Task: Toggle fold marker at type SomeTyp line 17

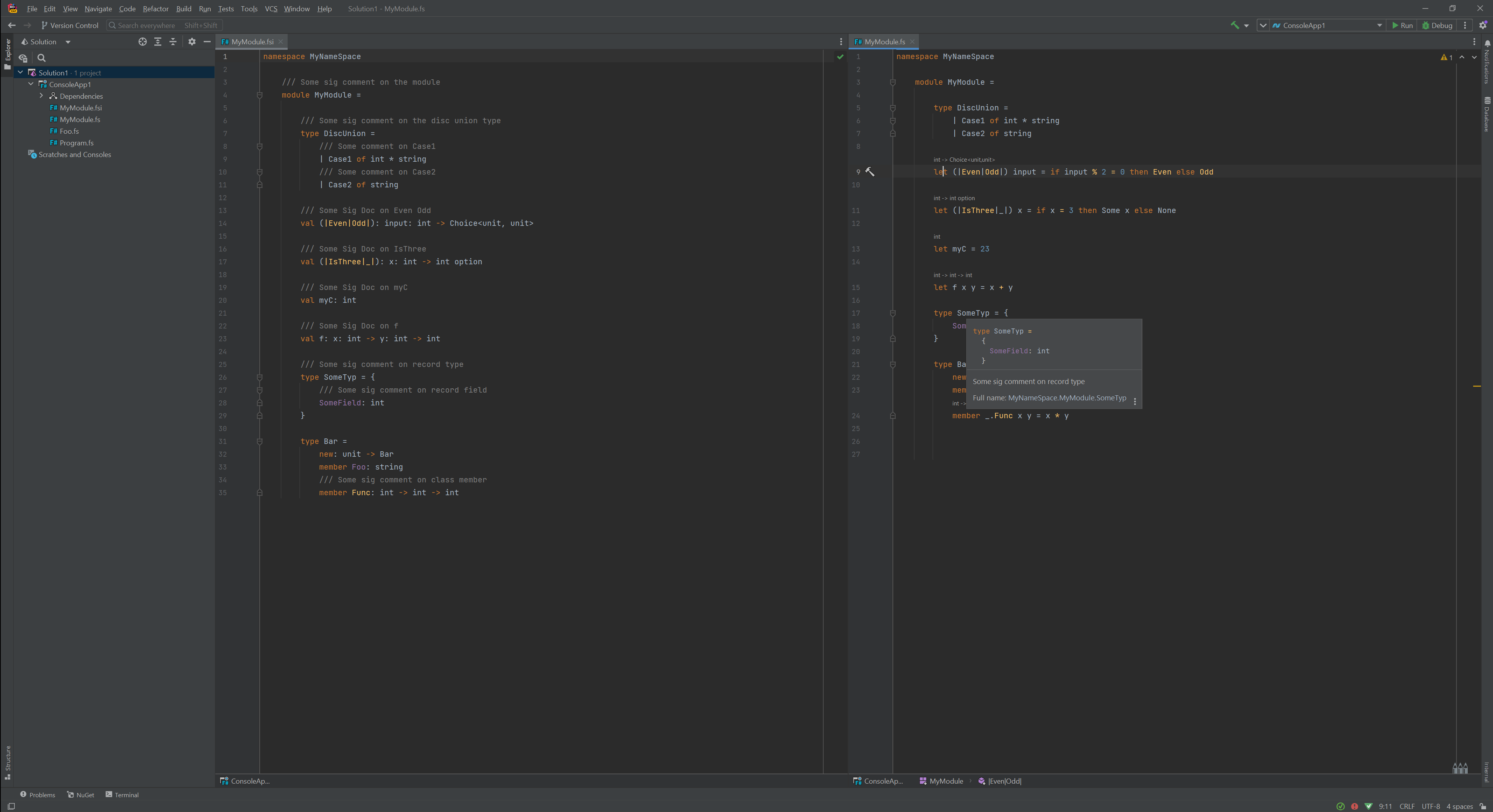Action: coord(892,313)
